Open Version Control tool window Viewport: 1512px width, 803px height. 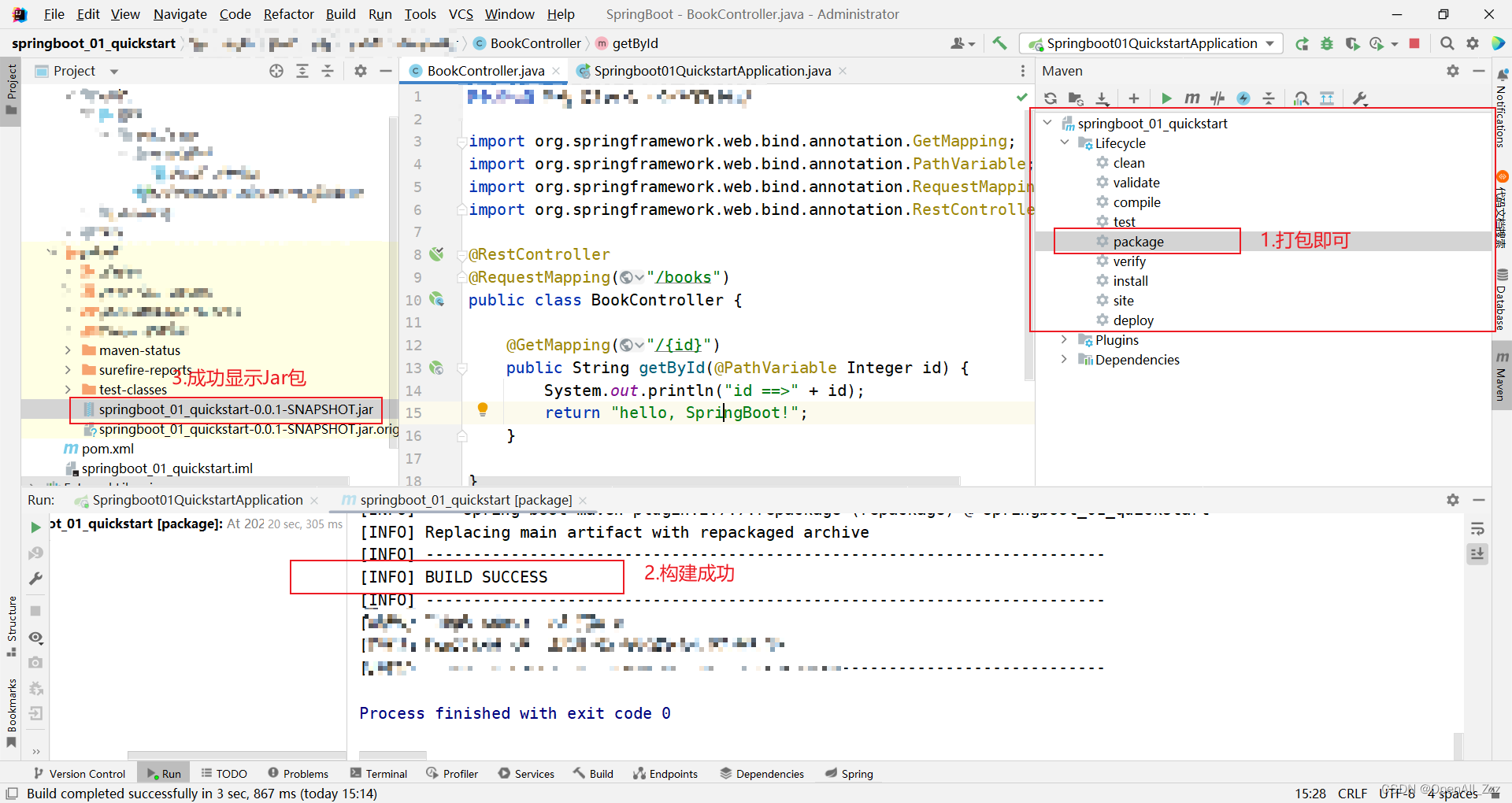pos(79,774)
